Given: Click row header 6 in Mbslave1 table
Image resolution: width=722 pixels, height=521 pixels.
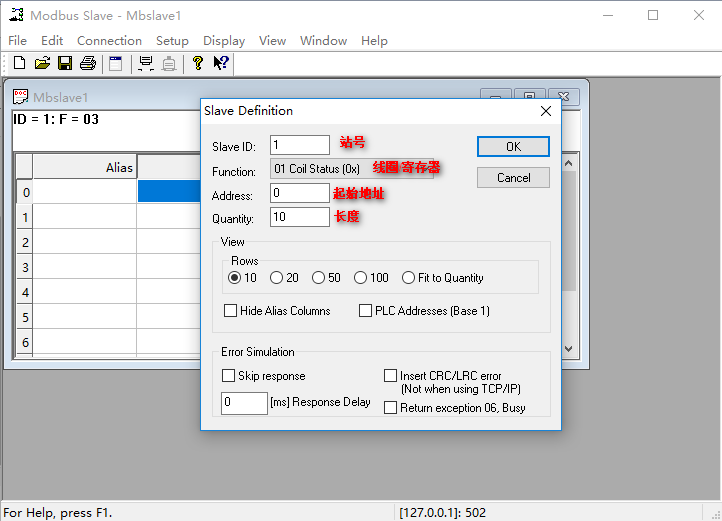Looking at the screenshot, I should 25,342.
